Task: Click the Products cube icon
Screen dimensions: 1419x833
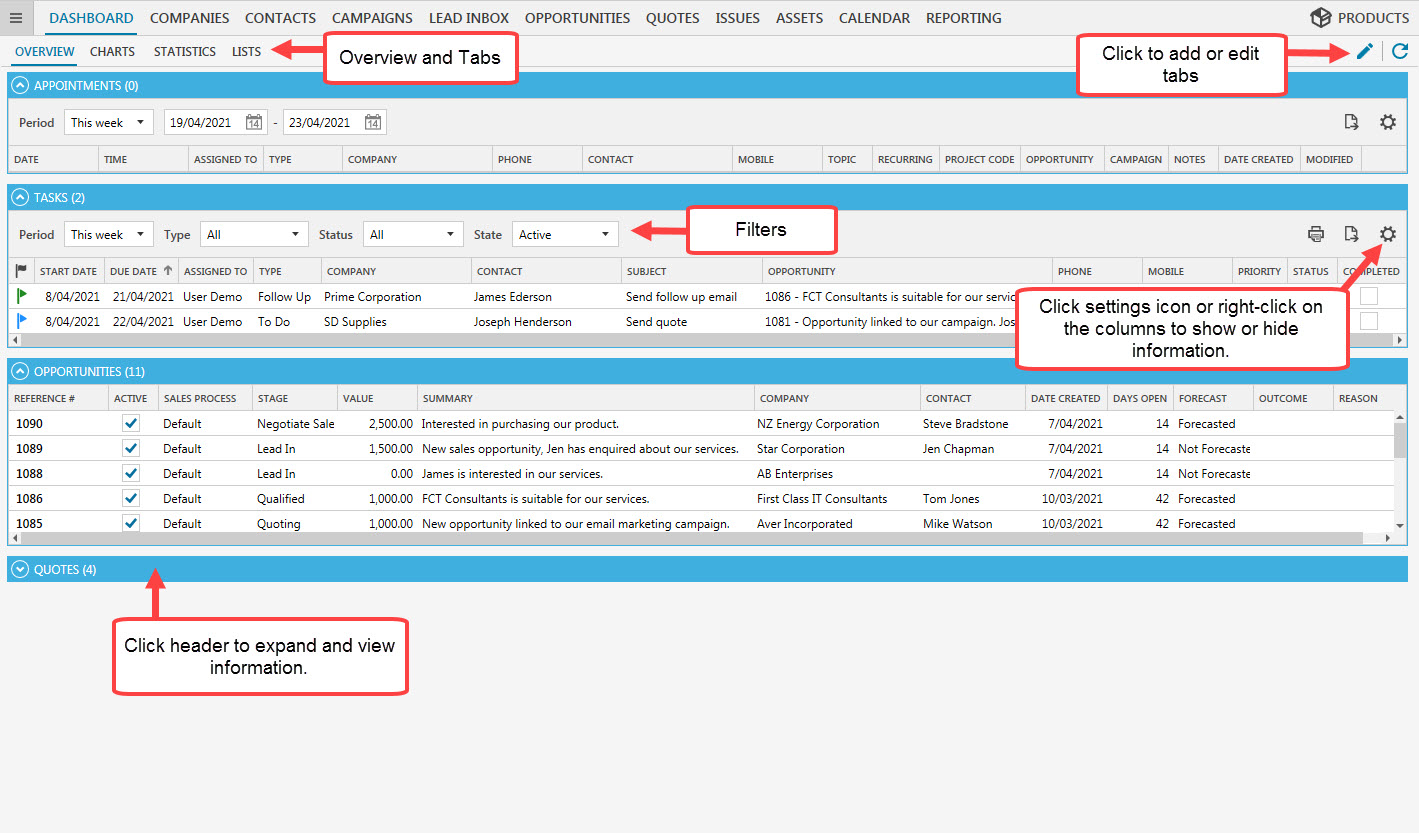Action: [x=1321, y=17]
